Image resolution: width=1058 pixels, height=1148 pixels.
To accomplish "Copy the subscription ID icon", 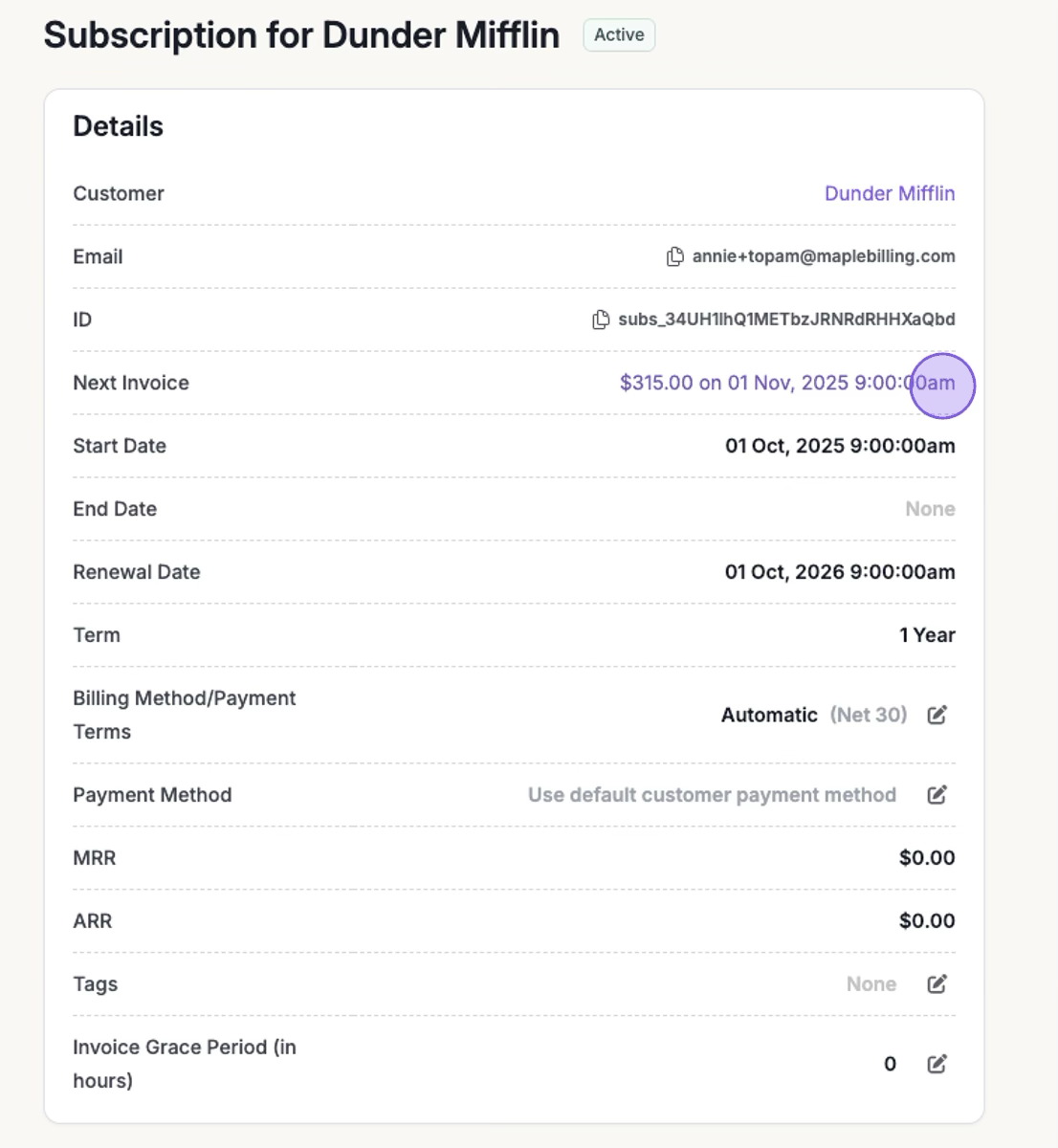I will [601, 320].
